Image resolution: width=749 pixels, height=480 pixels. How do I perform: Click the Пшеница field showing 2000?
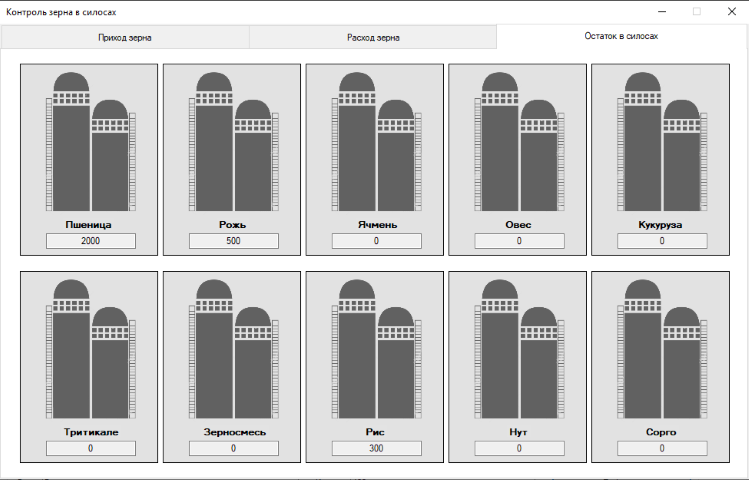[x=90, y=241]
